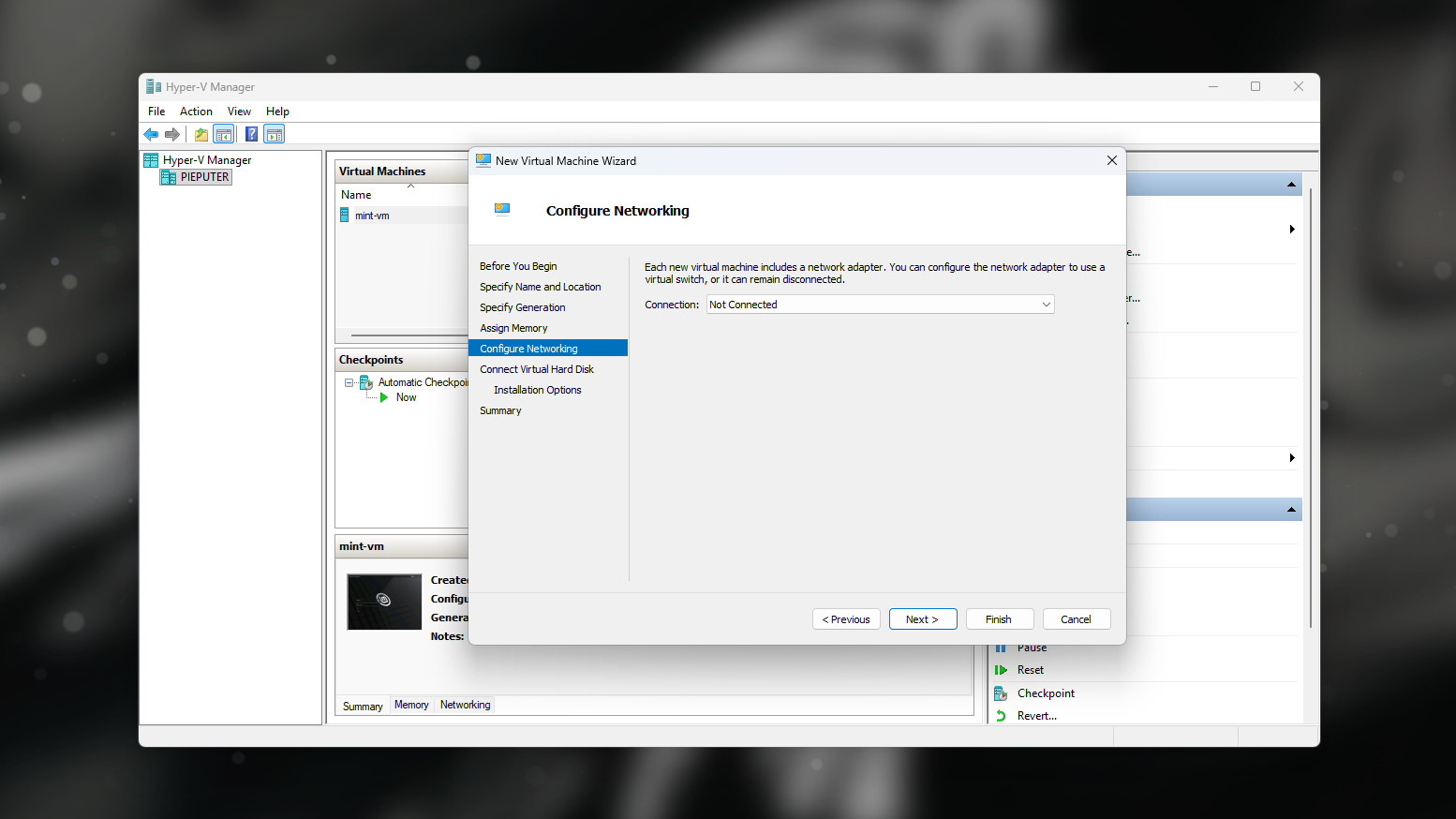Click the wizard header monitor icon
Viewport: 1456px width, 819px height.
point(502,210)
